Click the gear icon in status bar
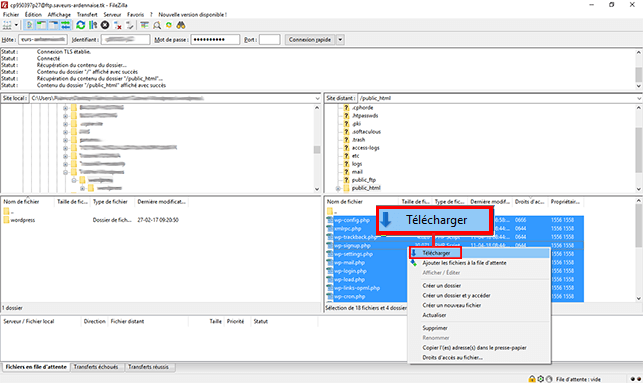643x383 pixels. click(540, 379)
